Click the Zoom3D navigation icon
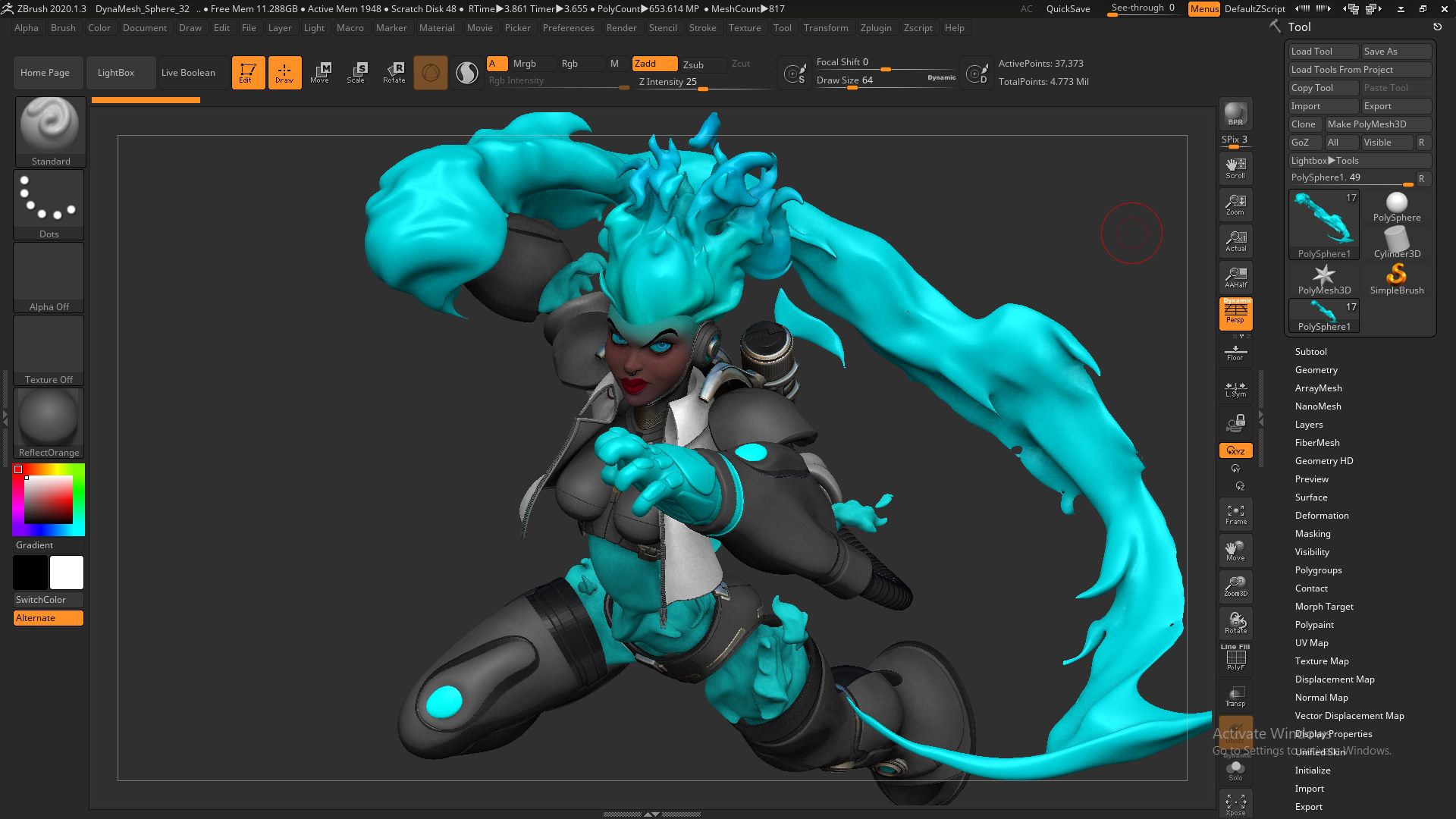This screenshot has width=1456, height=819. [1235, 586]
